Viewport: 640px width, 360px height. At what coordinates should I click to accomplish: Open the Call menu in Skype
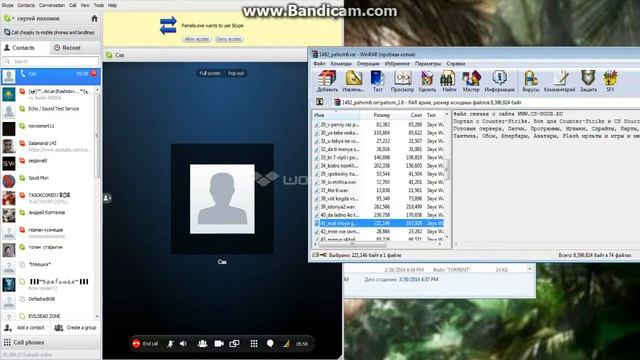tap(73, 5)
